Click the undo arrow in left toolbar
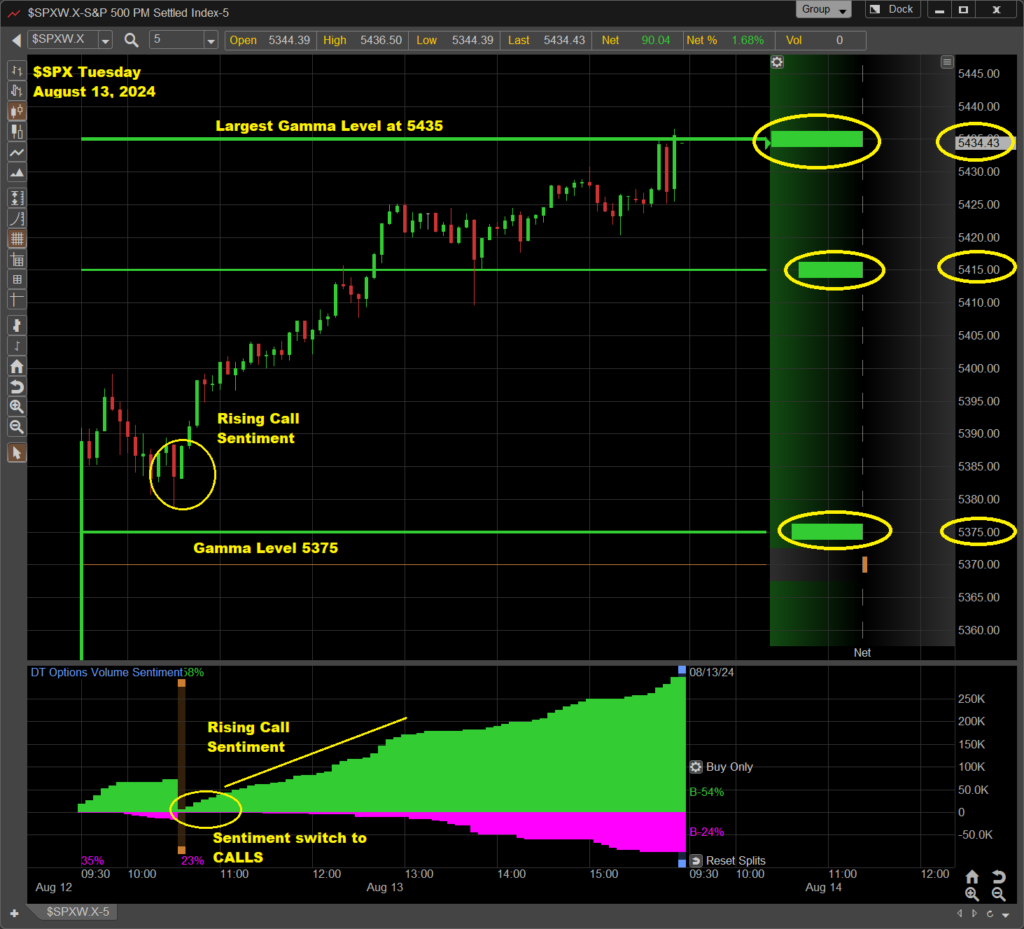 [x=17, y=387]
